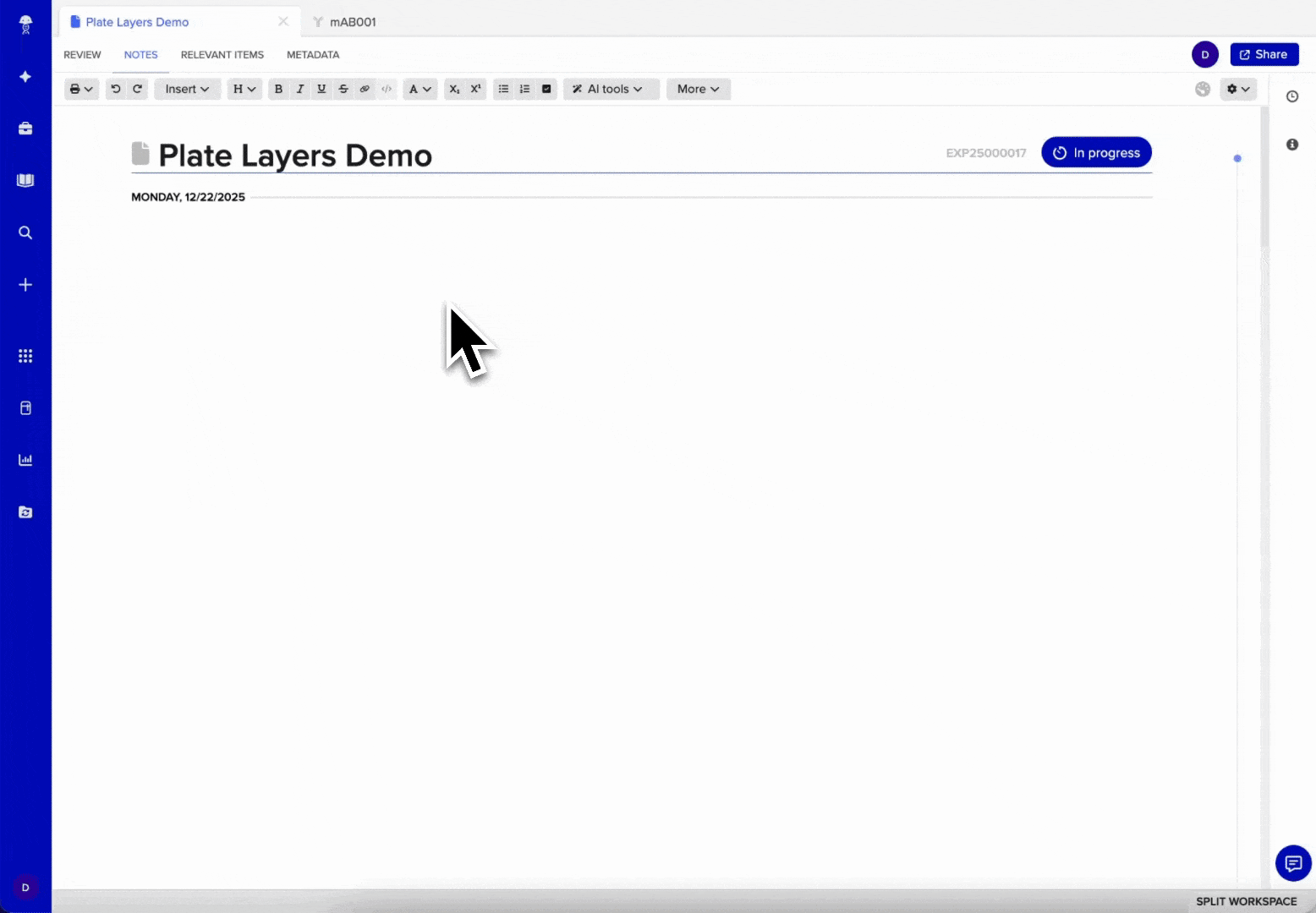Expand the Insert dropdown

click(187, 89)
